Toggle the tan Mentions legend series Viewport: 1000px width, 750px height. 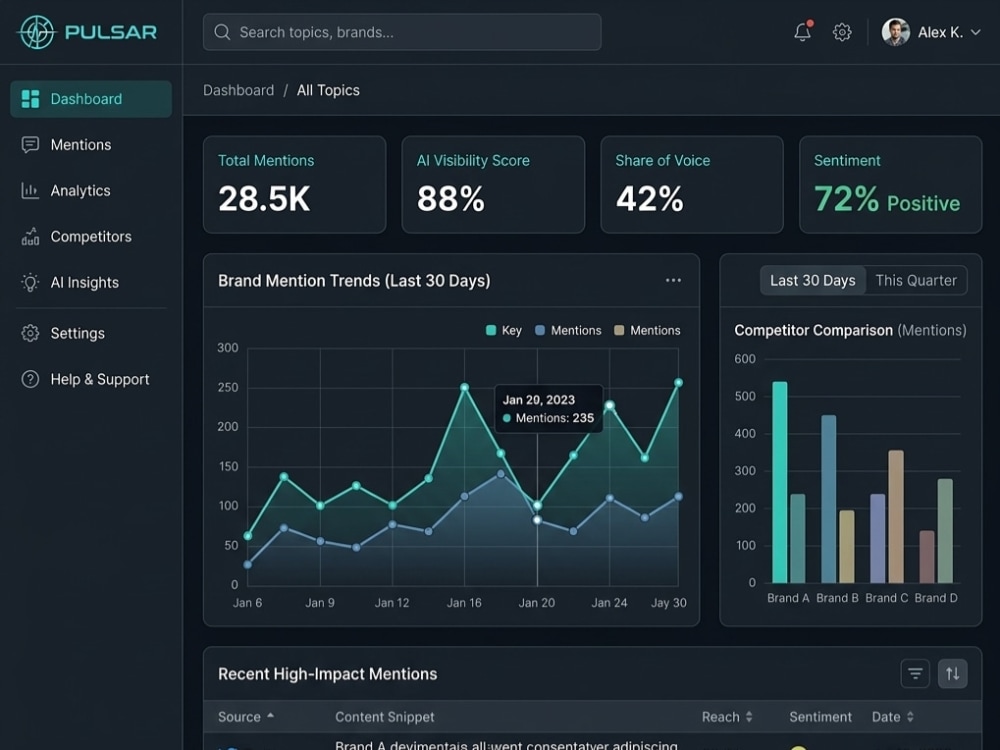(647, 330)
